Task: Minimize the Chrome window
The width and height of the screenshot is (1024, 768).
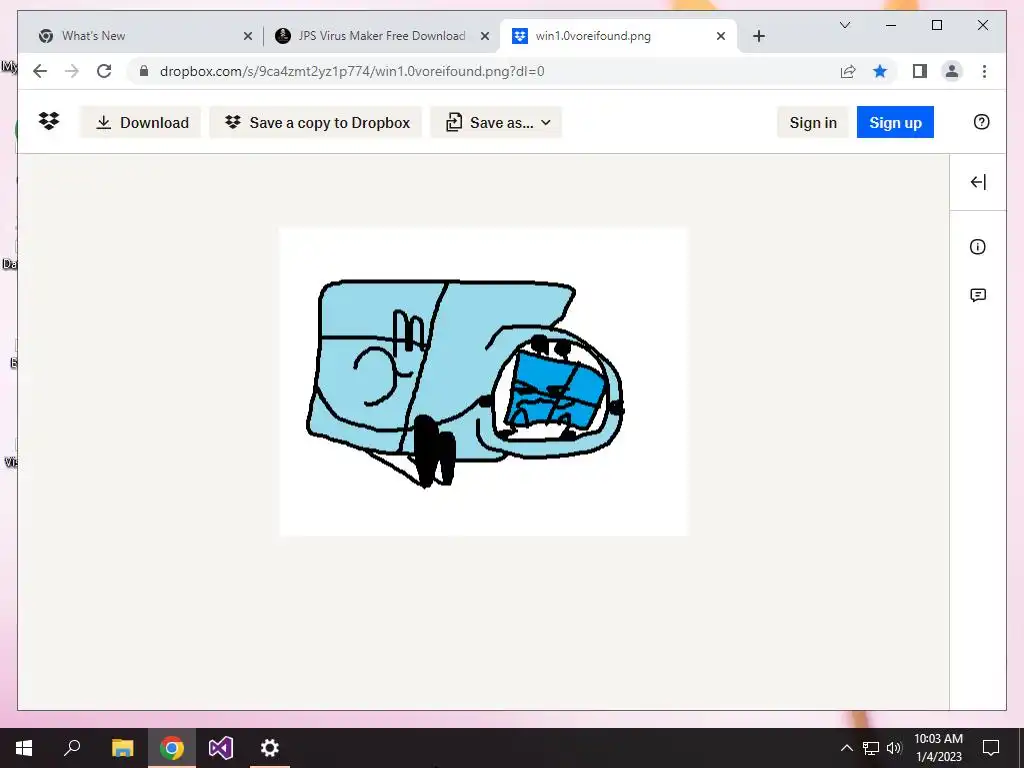Action: [891, 25]
